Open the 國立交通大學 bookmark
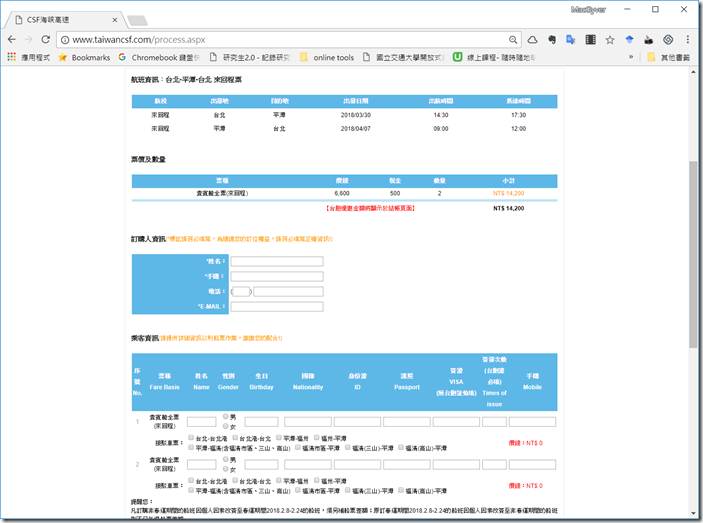The image size is (703, 523). [404, 57]
